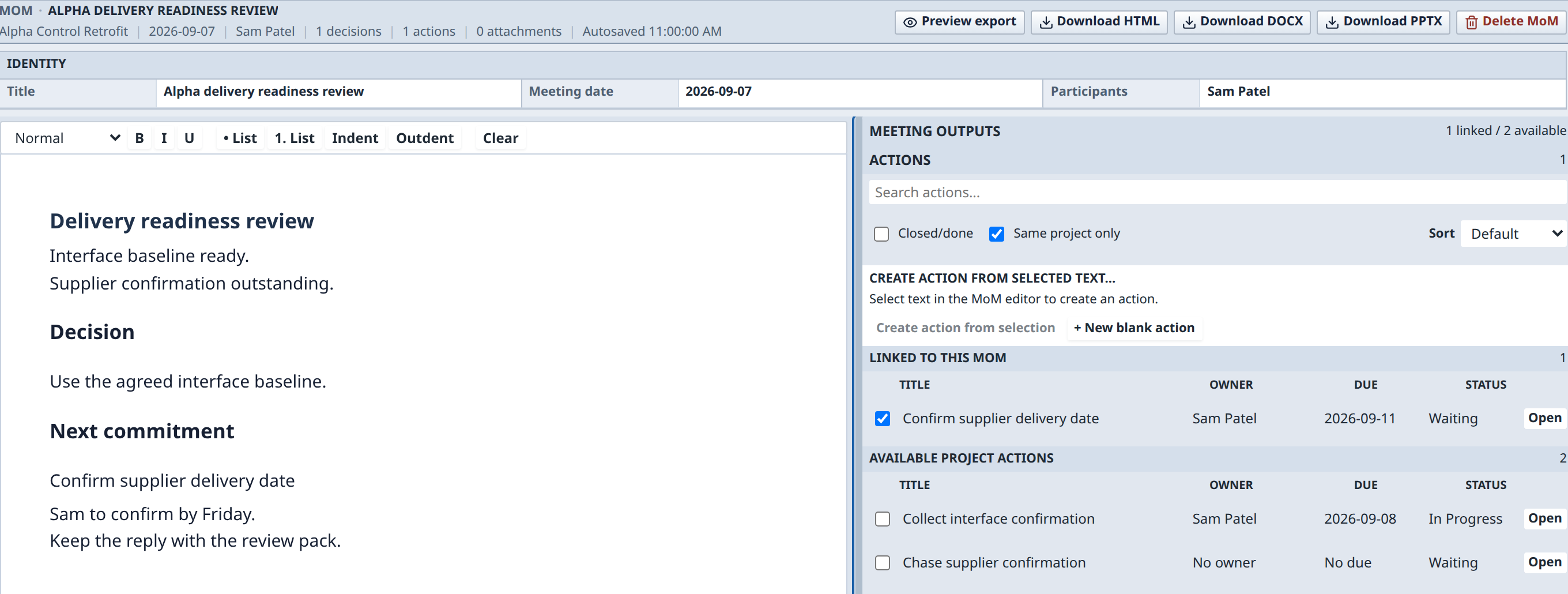This screenshot has height=594, width=1568.
Task: Check Collect interface confirmation action
Action: [x=882, y=519]
